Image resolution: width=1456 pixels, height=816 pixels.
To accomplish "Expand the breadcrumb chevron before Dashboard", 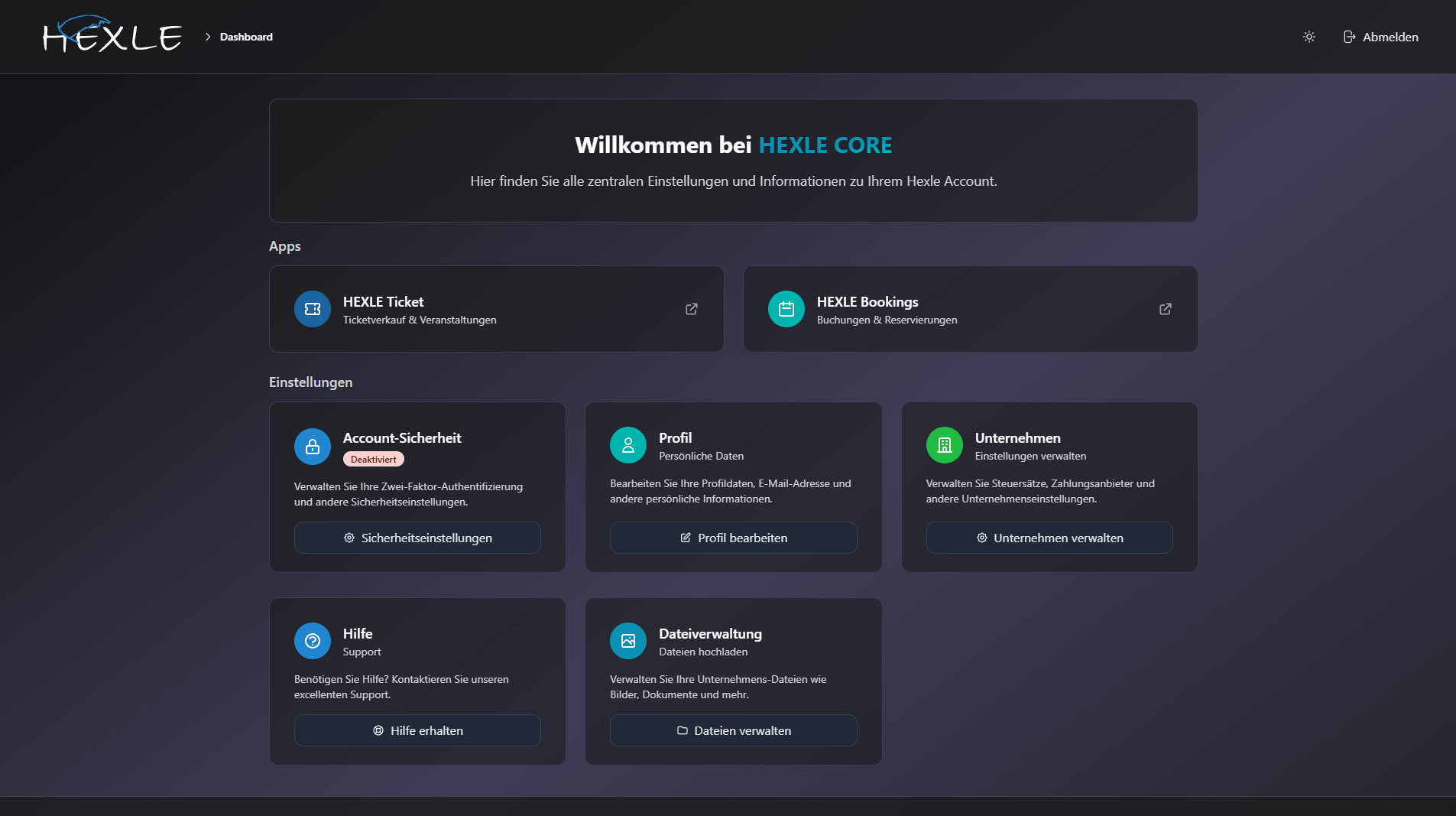I will pos(208,37).
